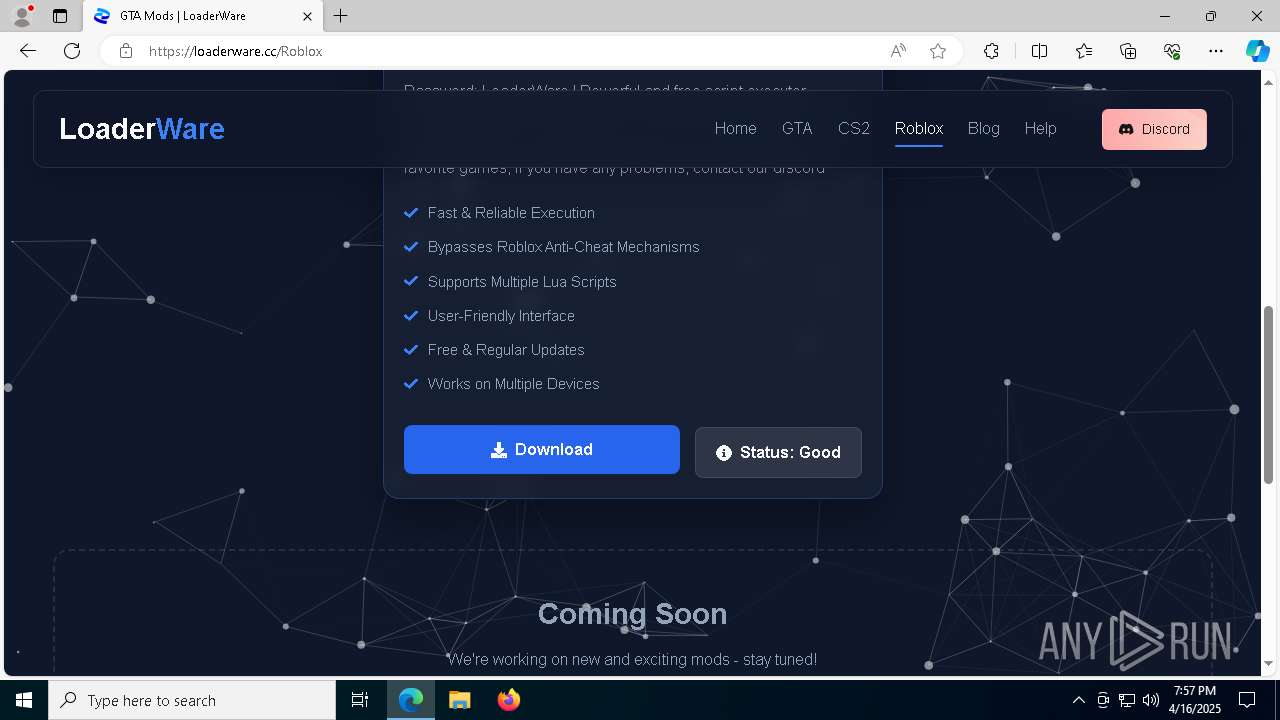Open Task View on the taskbar
Screen dimensions: 1280x720
pos(360,700)
